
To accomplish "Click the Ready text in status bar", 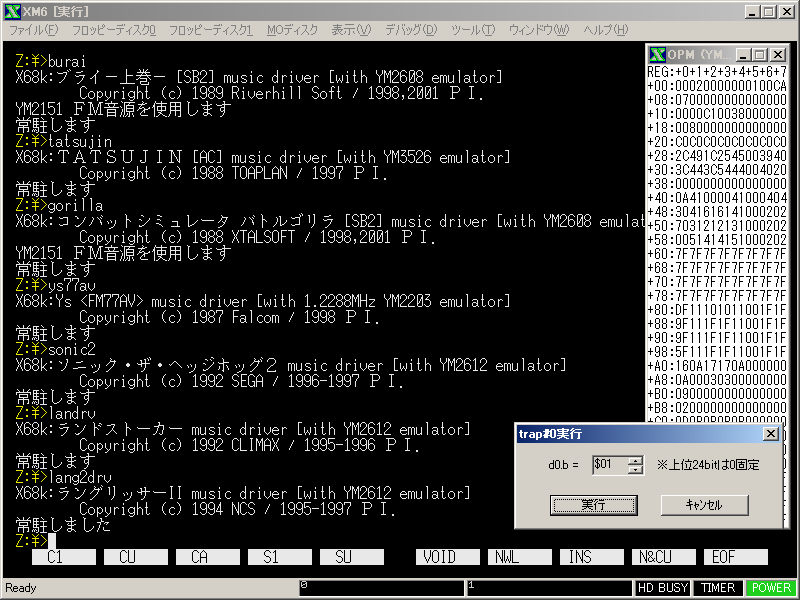I will click(x=21, y=588).
